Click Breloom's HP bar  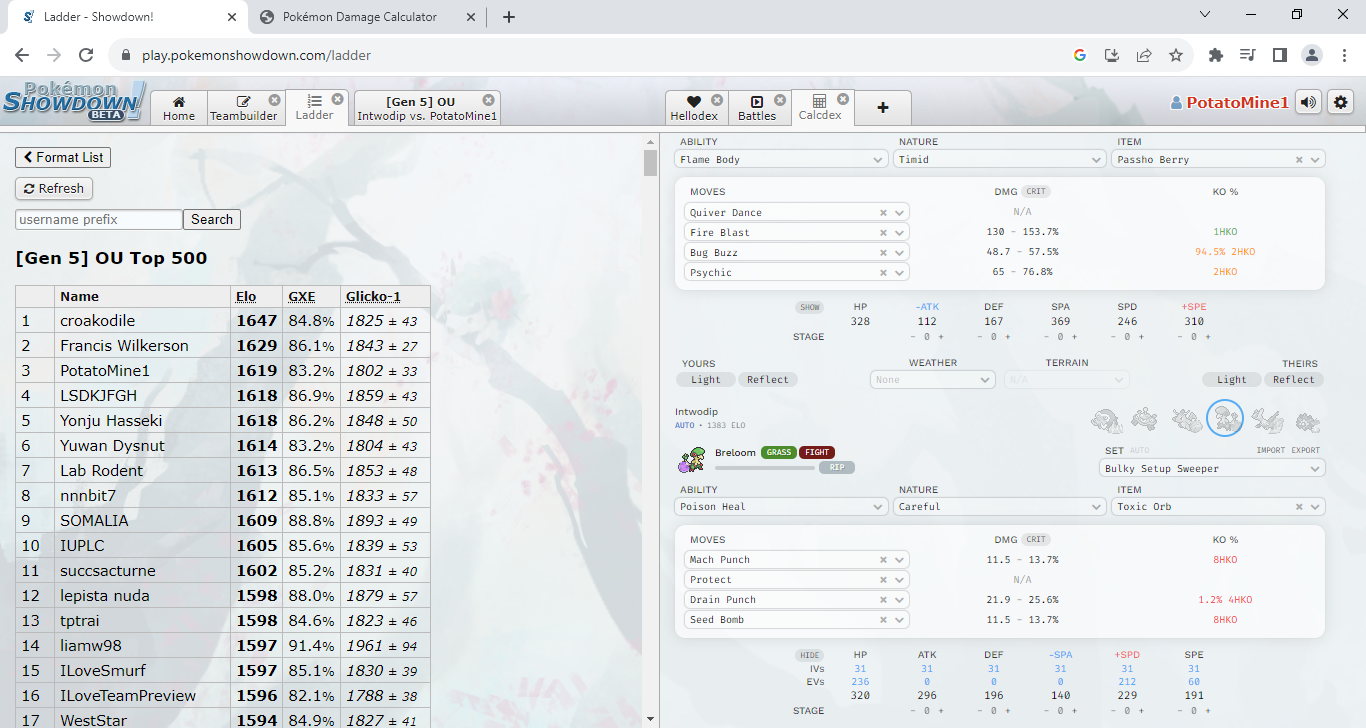point(765,467)
